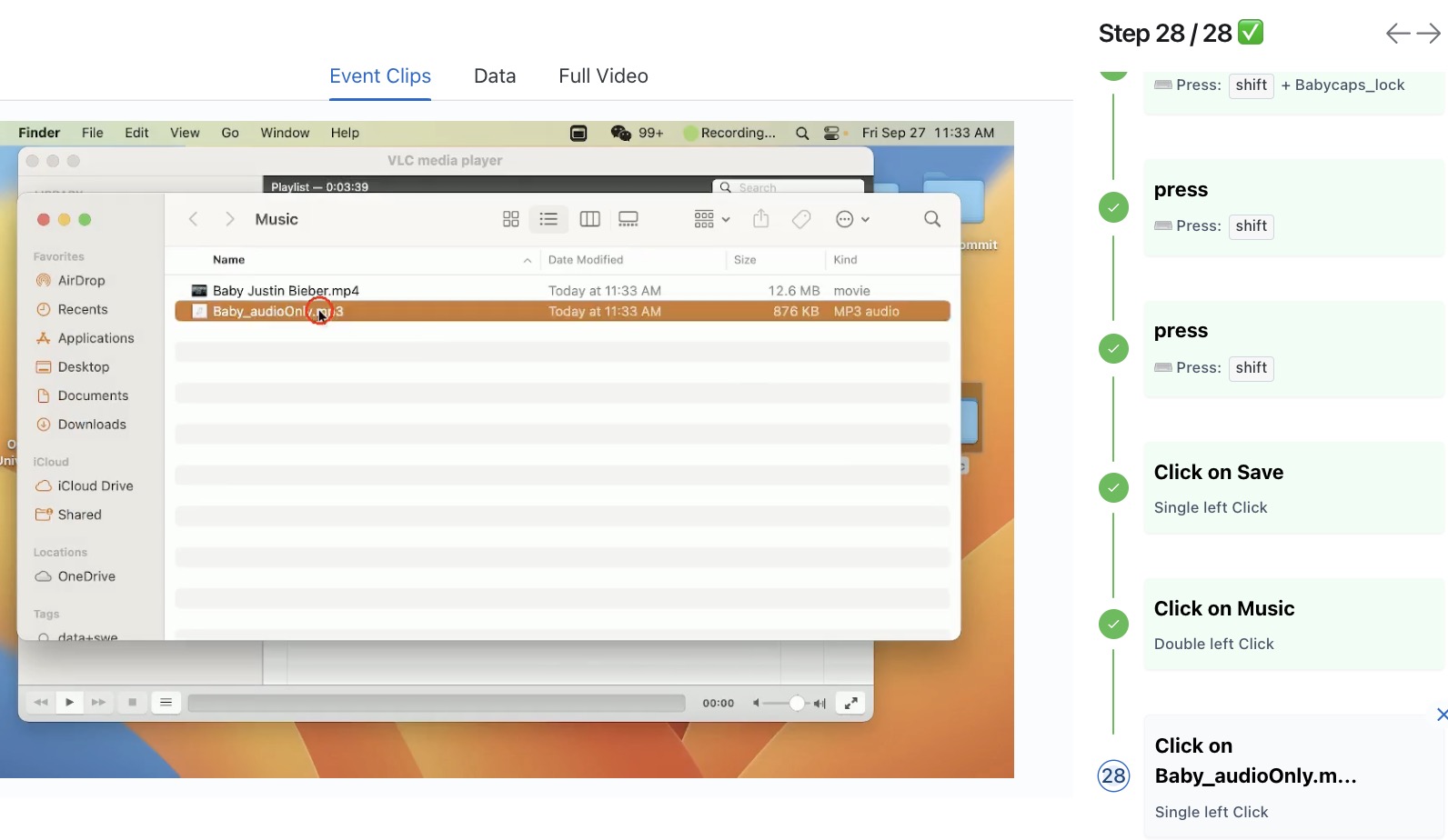Sort files by Size column header

(745, 260)
